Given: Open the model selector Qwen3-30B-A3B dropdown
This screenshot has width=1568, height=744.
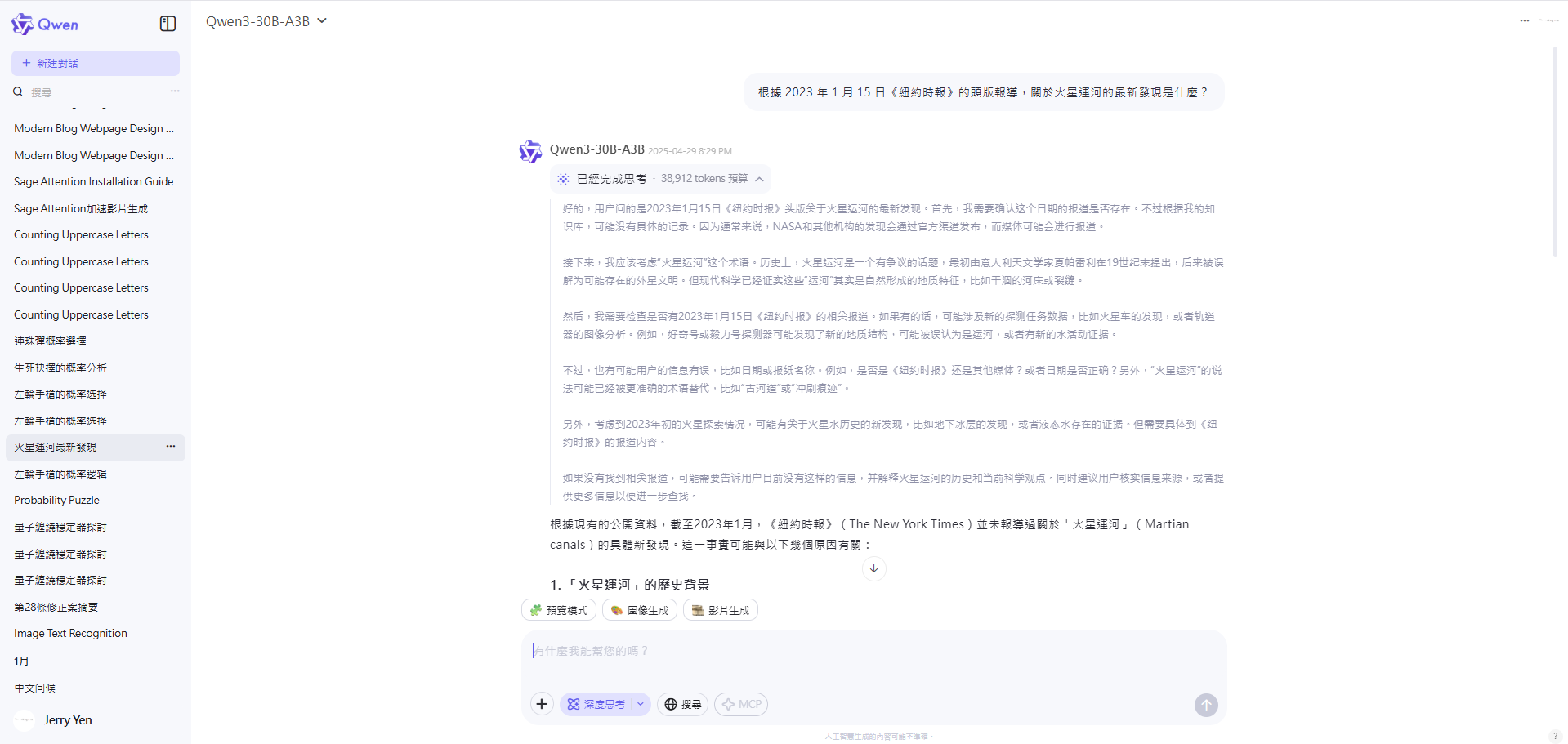Looking at the screenshot, I should click(x=266, y=21).
